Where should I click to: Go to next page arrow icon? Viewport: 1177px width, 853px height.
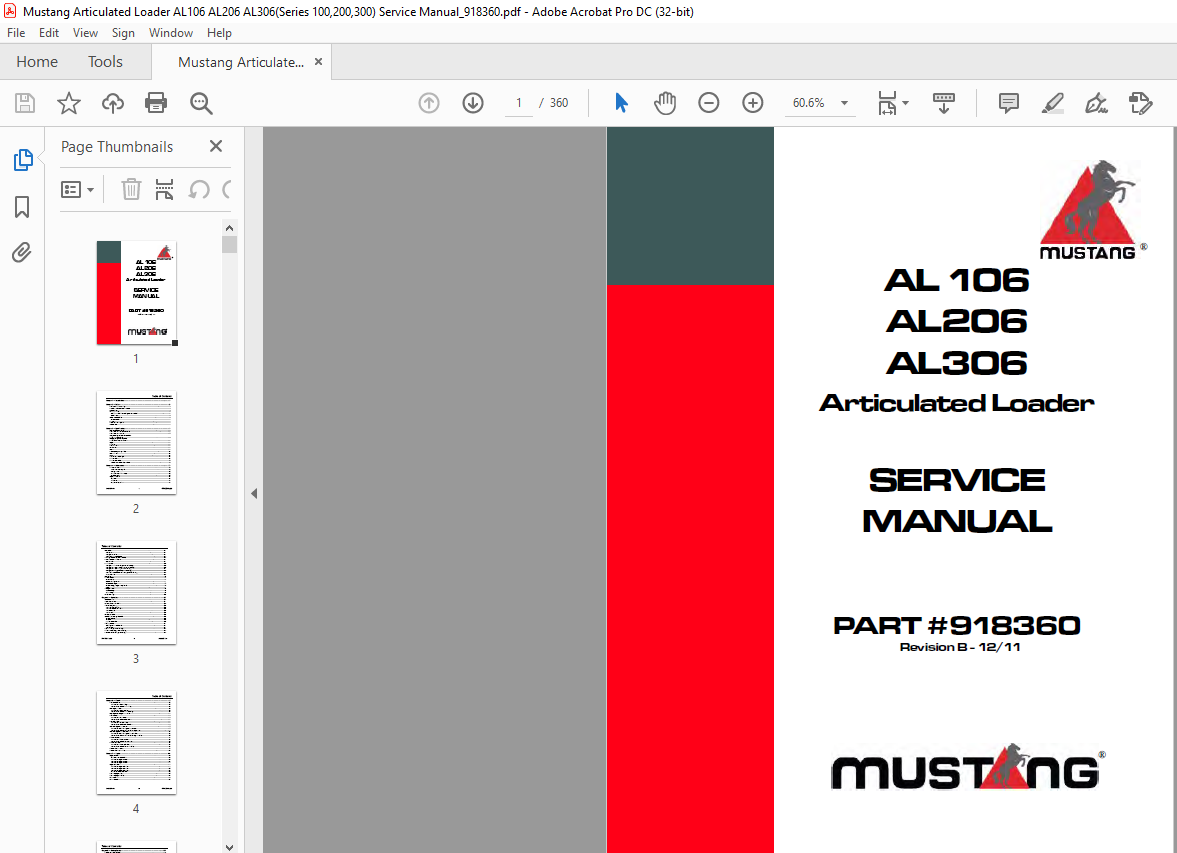[473, 103]
